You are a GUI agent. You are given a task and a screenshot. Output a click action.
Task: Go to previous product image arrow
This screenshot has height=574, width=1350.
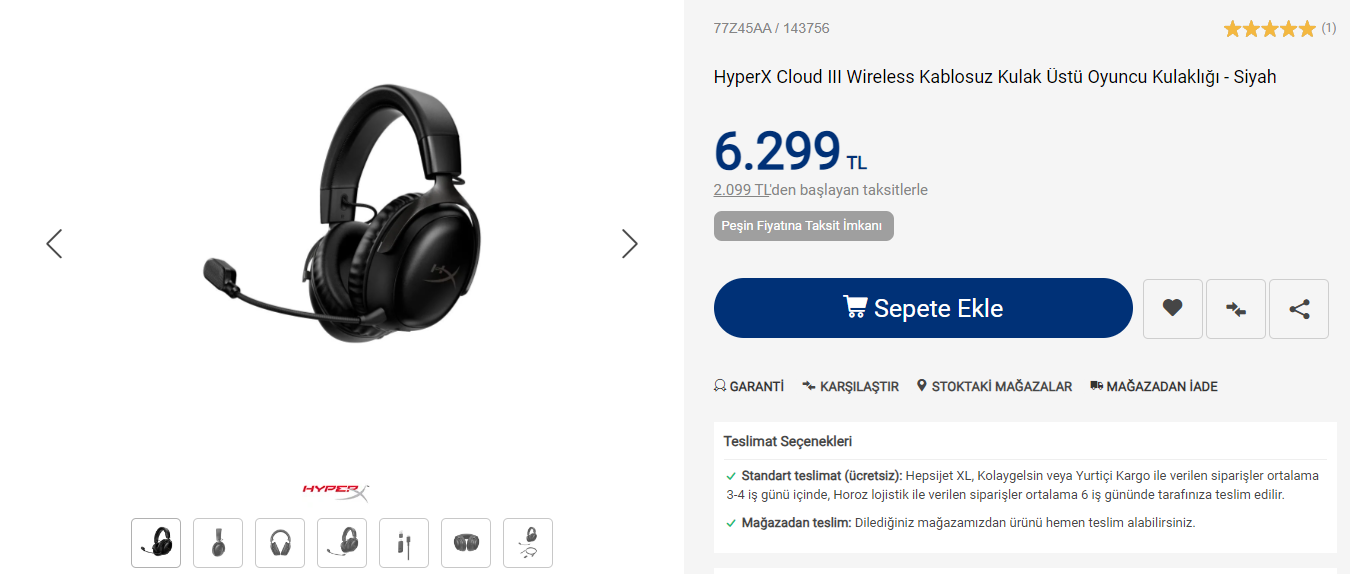coord(54,244)
